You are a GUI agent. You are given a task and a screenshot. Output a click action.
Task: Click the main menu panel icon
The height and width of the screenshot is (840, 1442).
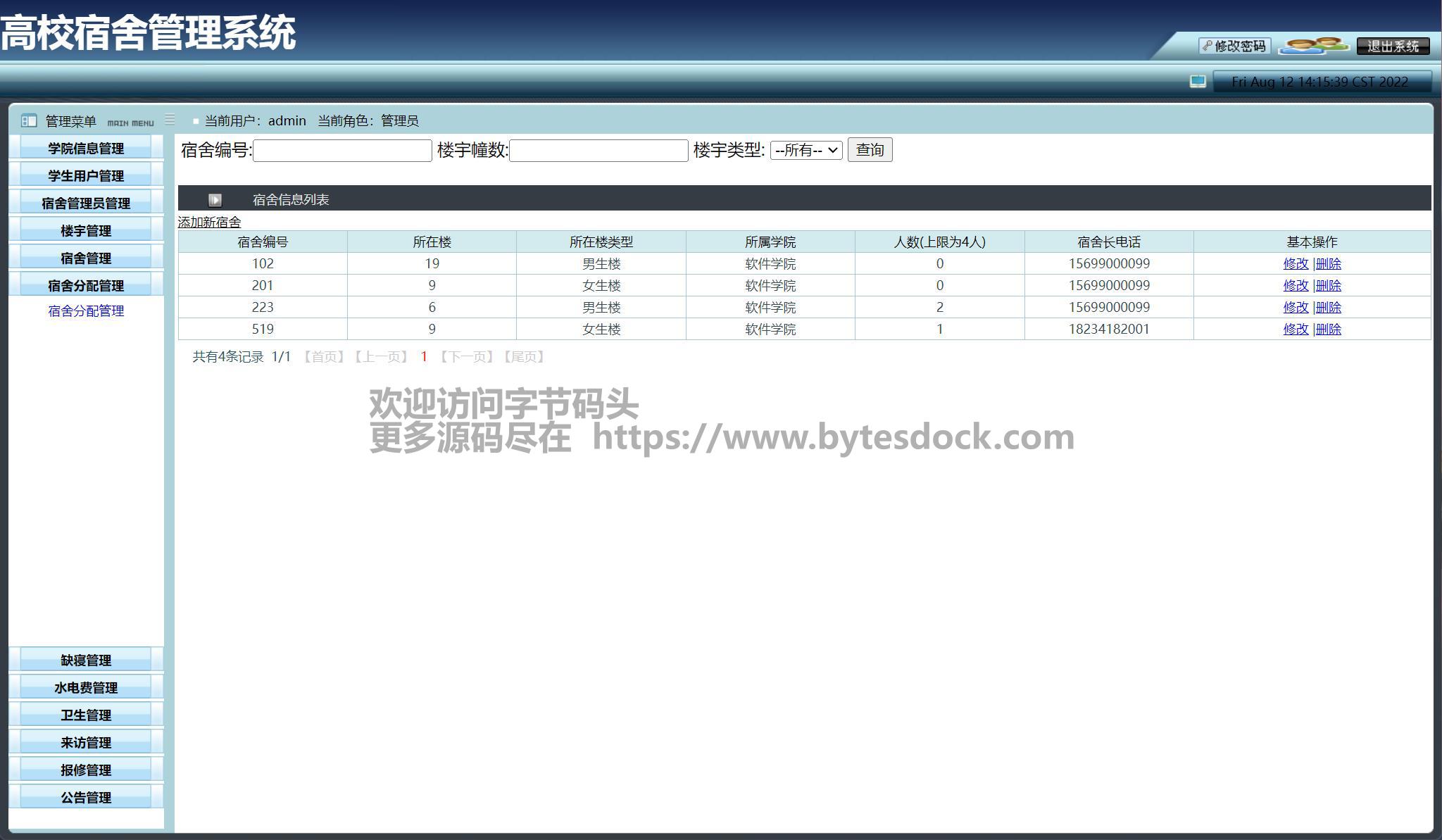(x=29, y=121)
